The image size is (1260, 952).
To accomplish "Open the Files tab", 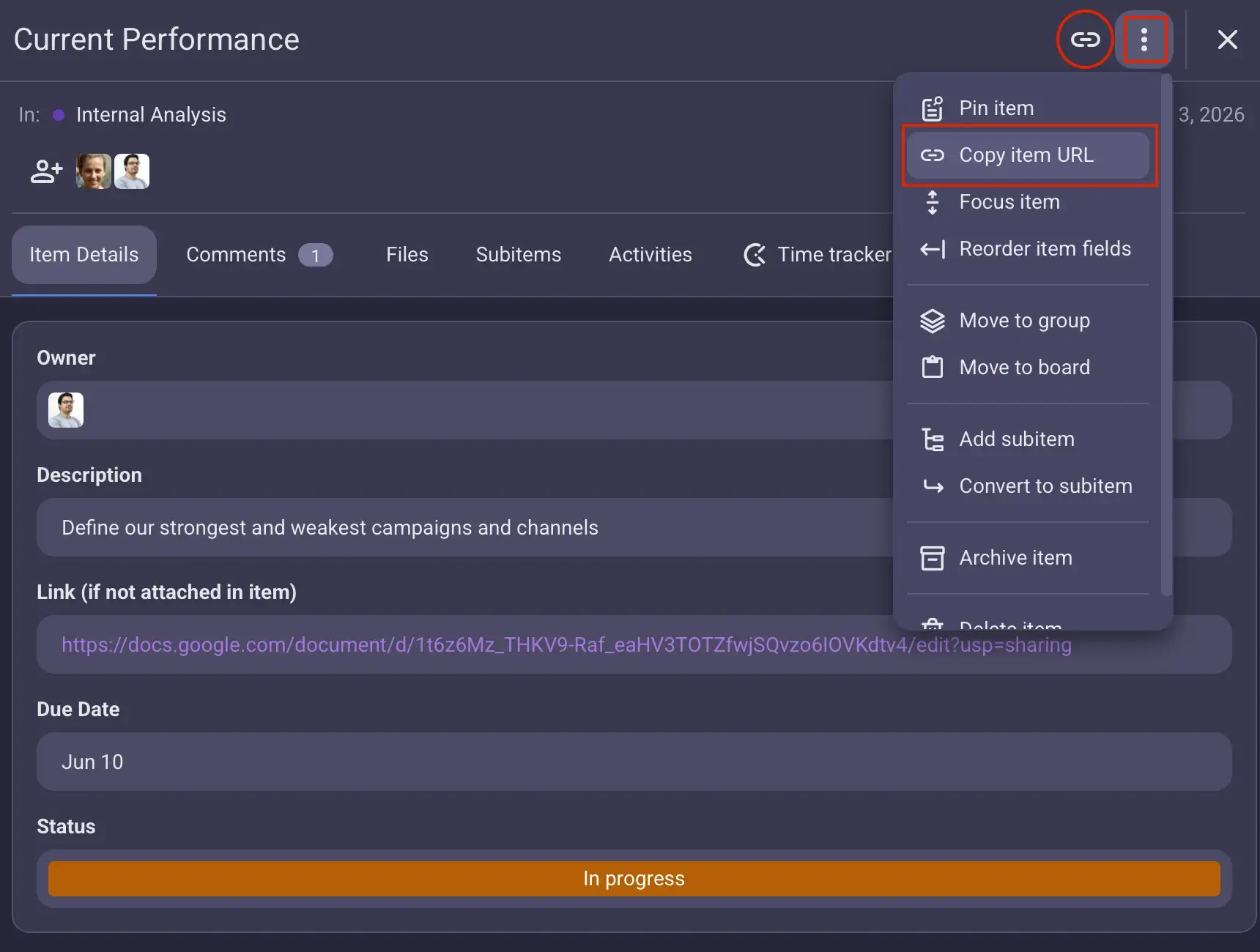I will (407, 255).
